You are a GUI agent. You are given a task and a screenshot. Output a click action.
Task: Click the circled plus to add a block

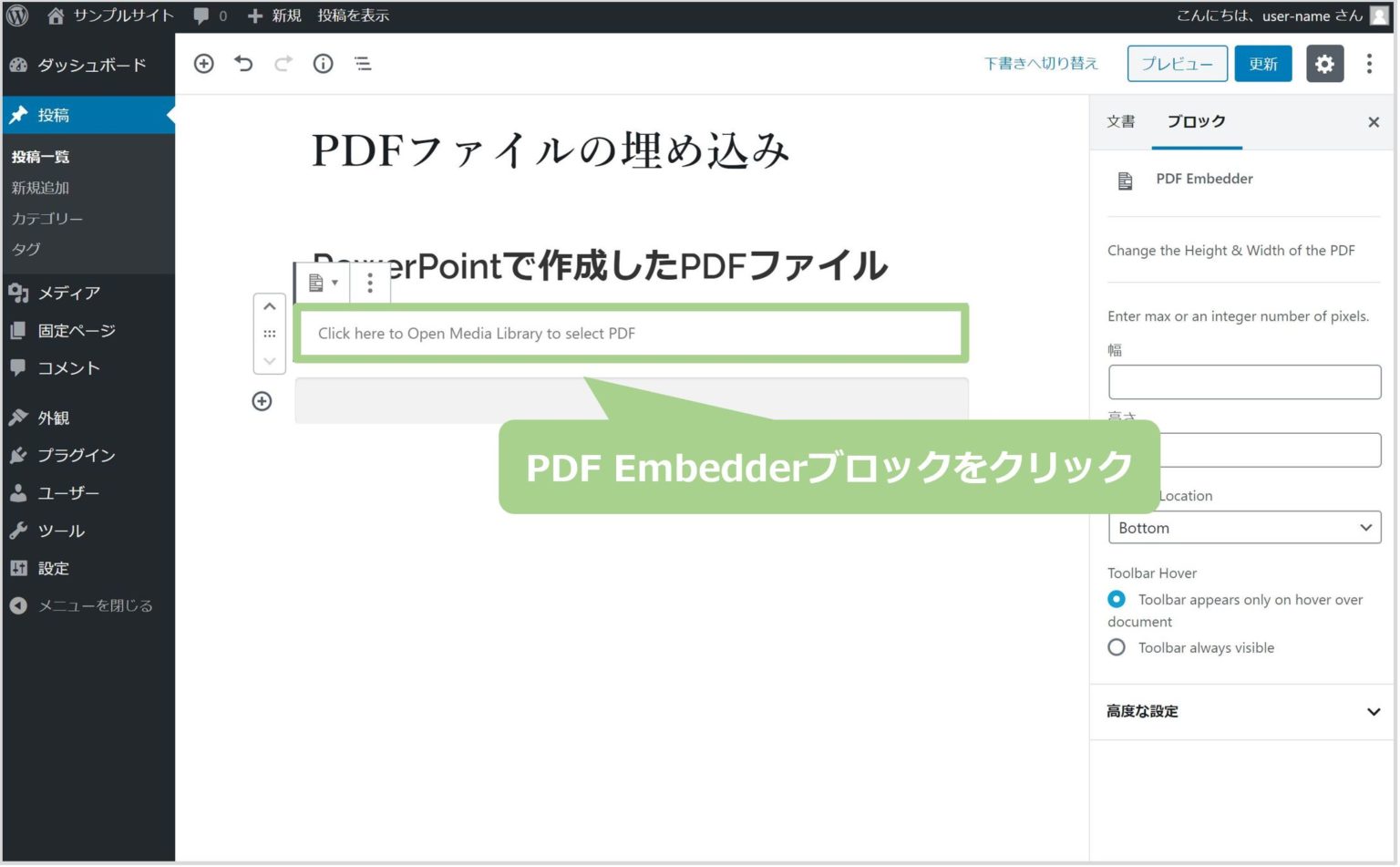coord(262,400)
